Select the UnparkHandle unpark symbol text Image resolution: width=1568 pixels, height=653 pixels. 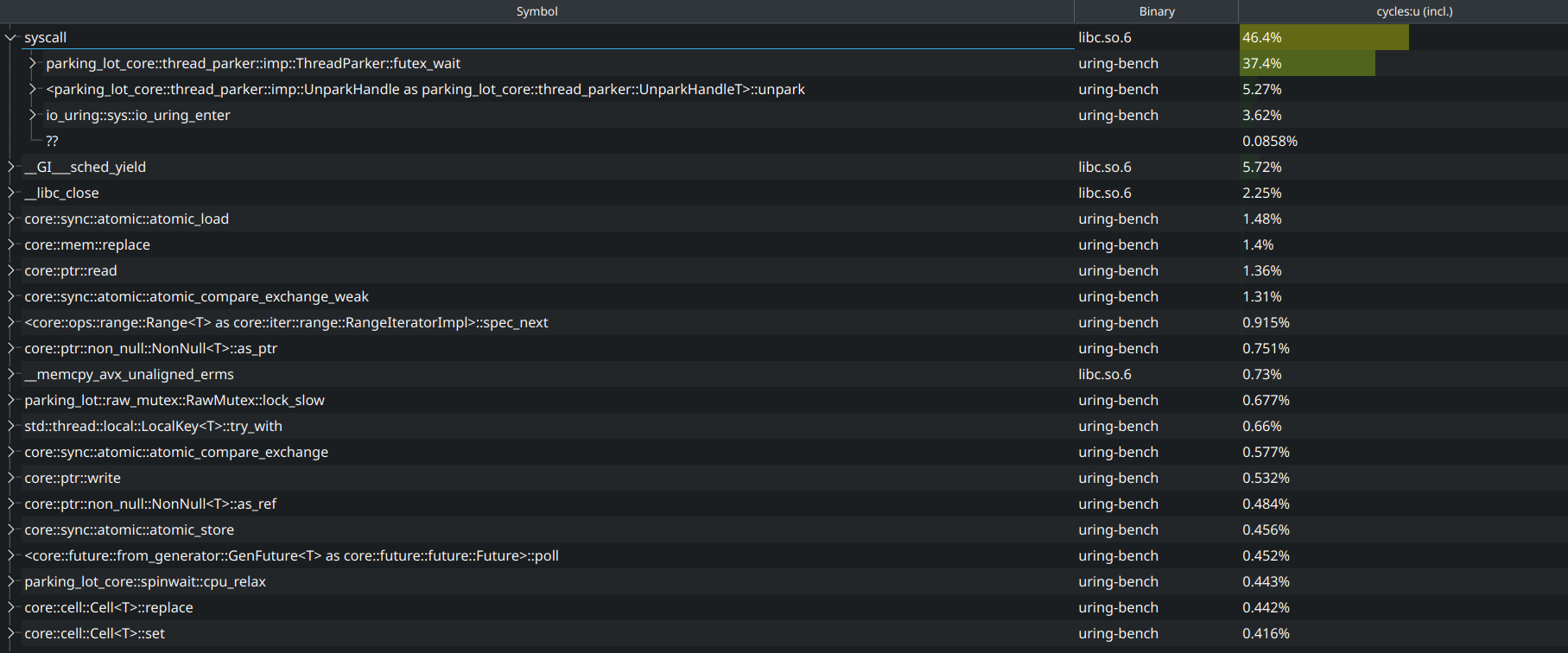tap(425, 89)
